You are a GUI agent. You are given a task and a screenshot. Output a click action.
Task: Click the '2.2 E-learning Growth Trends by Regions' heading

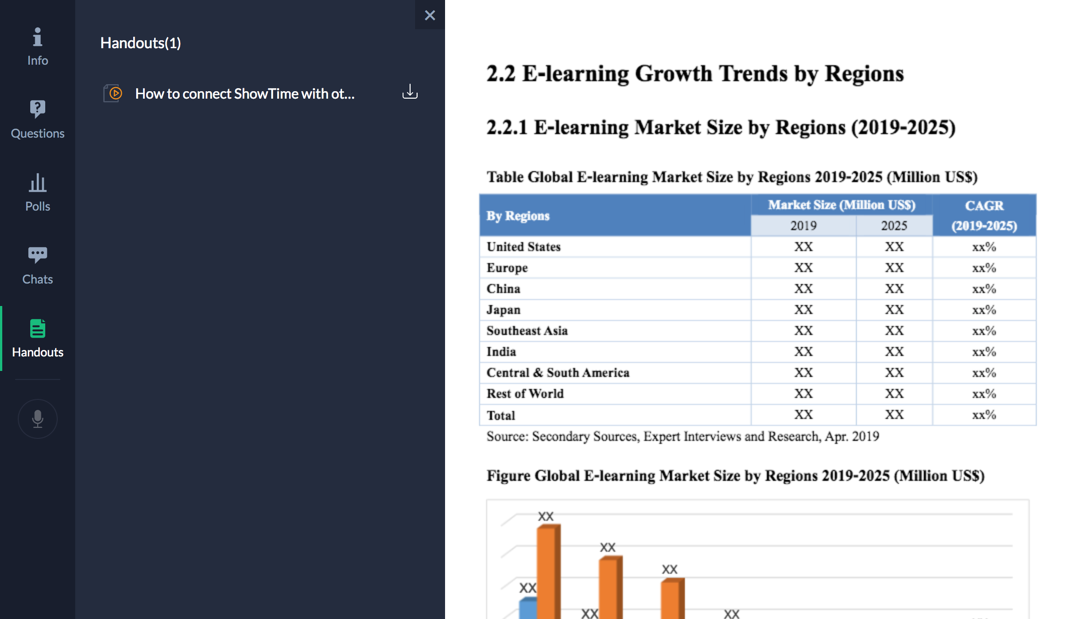pyautogui.click(x=695, y=73)
